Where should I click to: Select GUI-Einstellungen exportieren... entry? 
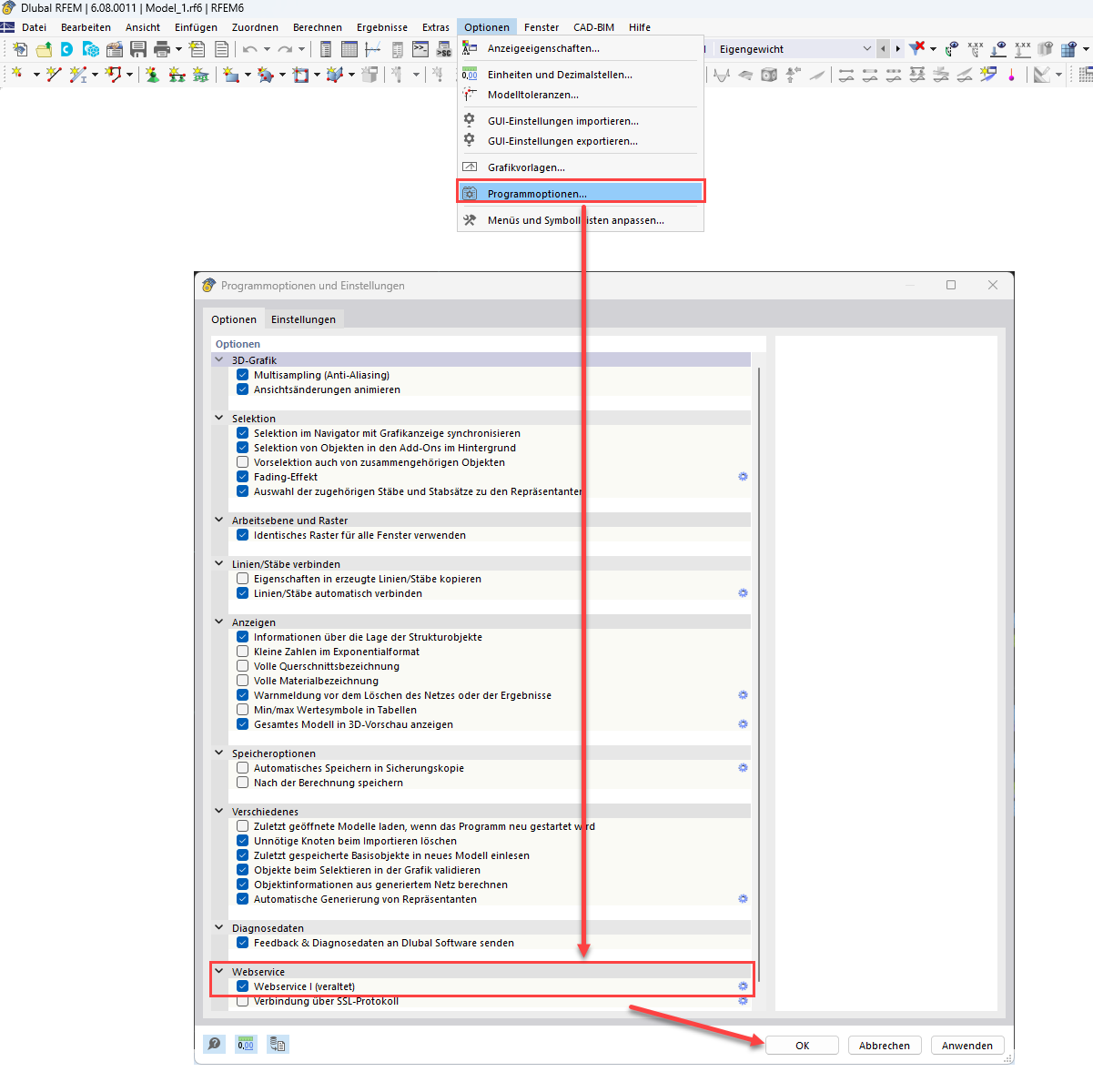(x=581, y=141)
